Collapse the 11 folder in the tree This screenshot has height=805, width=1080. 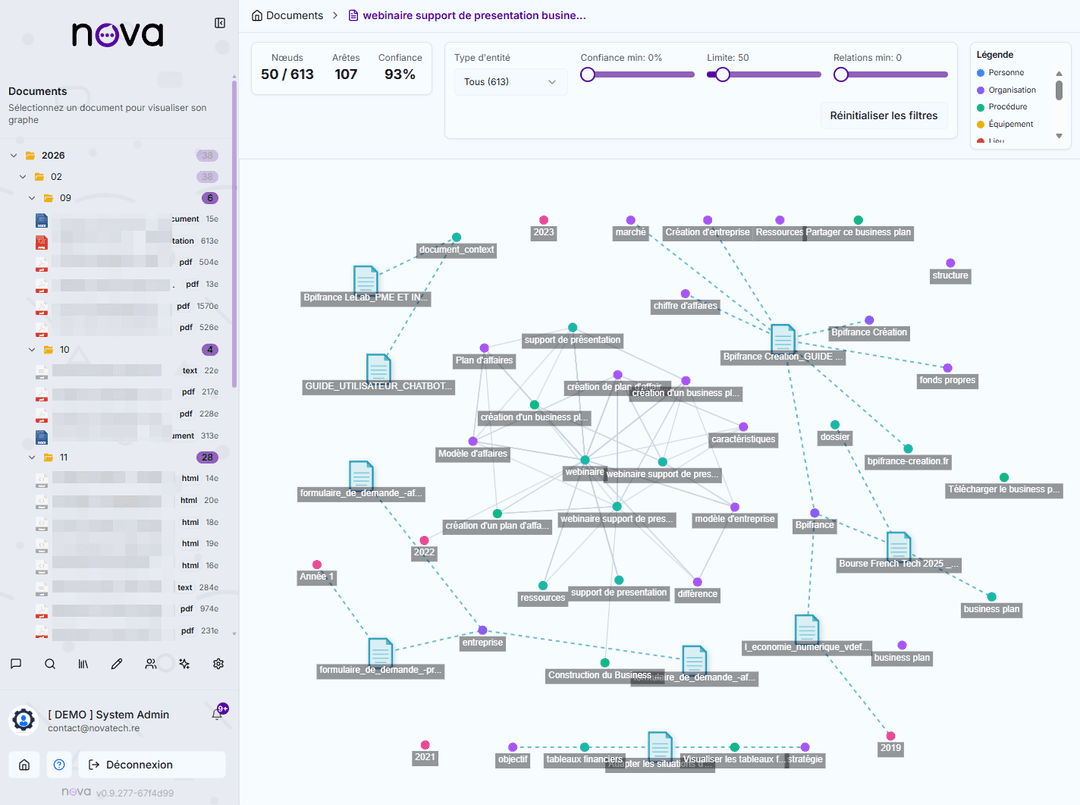[x=32, y=457]
